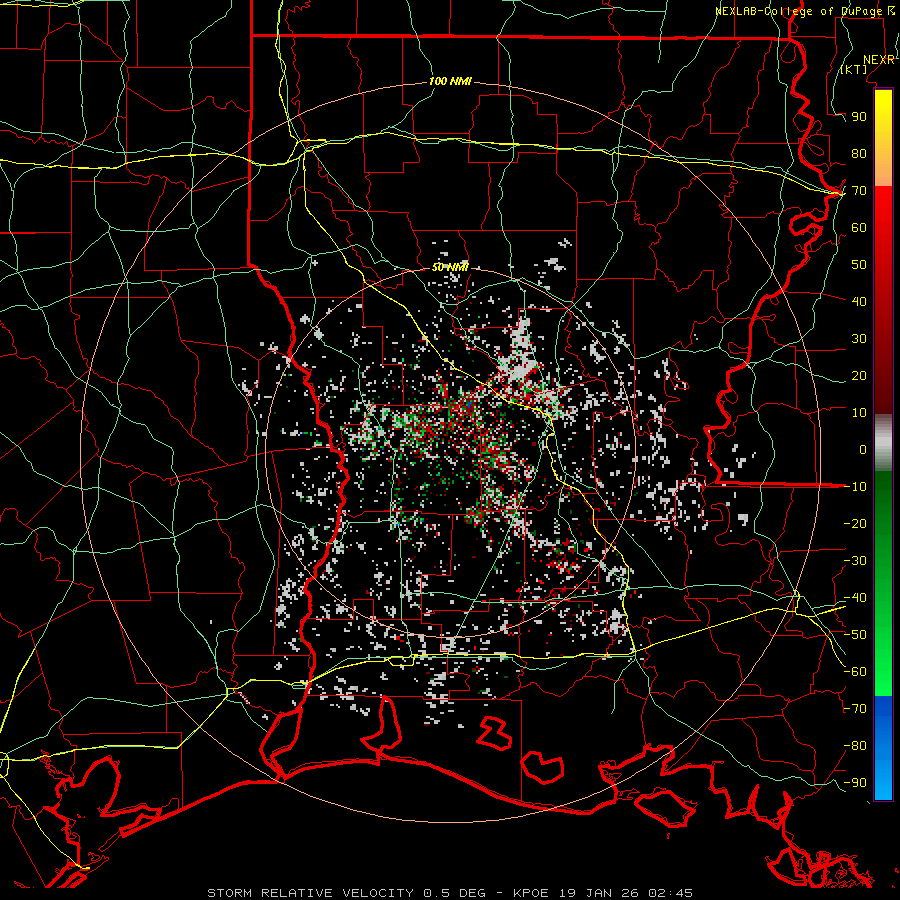This screenshot has height=900, width=900.
Task: Select the positive 10 scale value
Action: [x=859, y=413]
